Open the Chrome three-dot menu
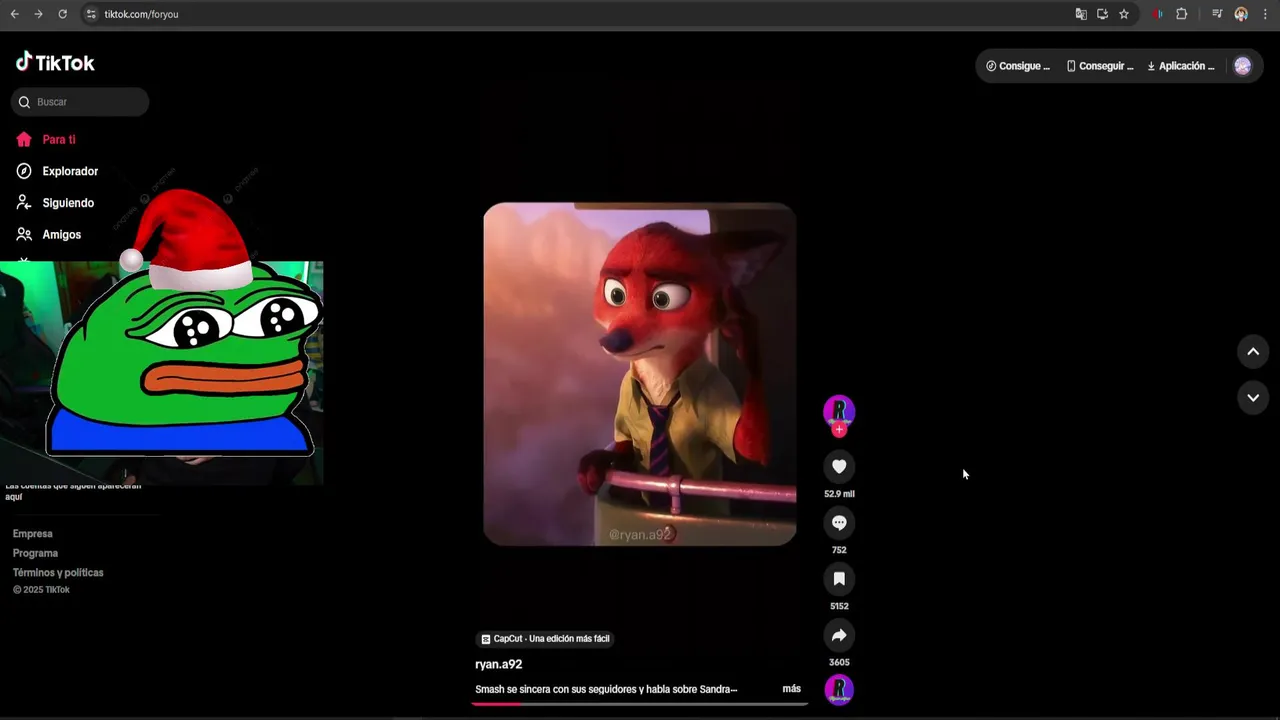Image resolution: width=1280 pixels, height=720 pixels. tap(1265, 14)
